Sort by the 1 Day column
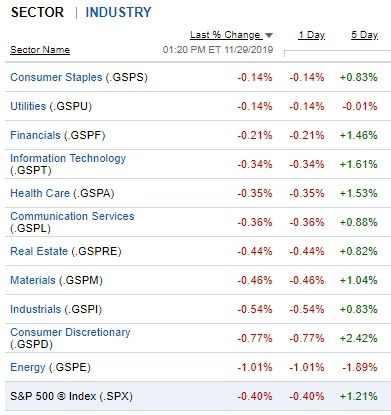391x415 pixels. (x=312, y=35)
